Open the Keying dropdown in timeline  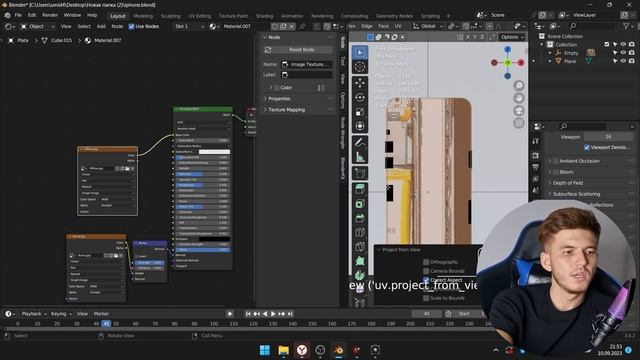pyautogui.click(x=61, y=314)
